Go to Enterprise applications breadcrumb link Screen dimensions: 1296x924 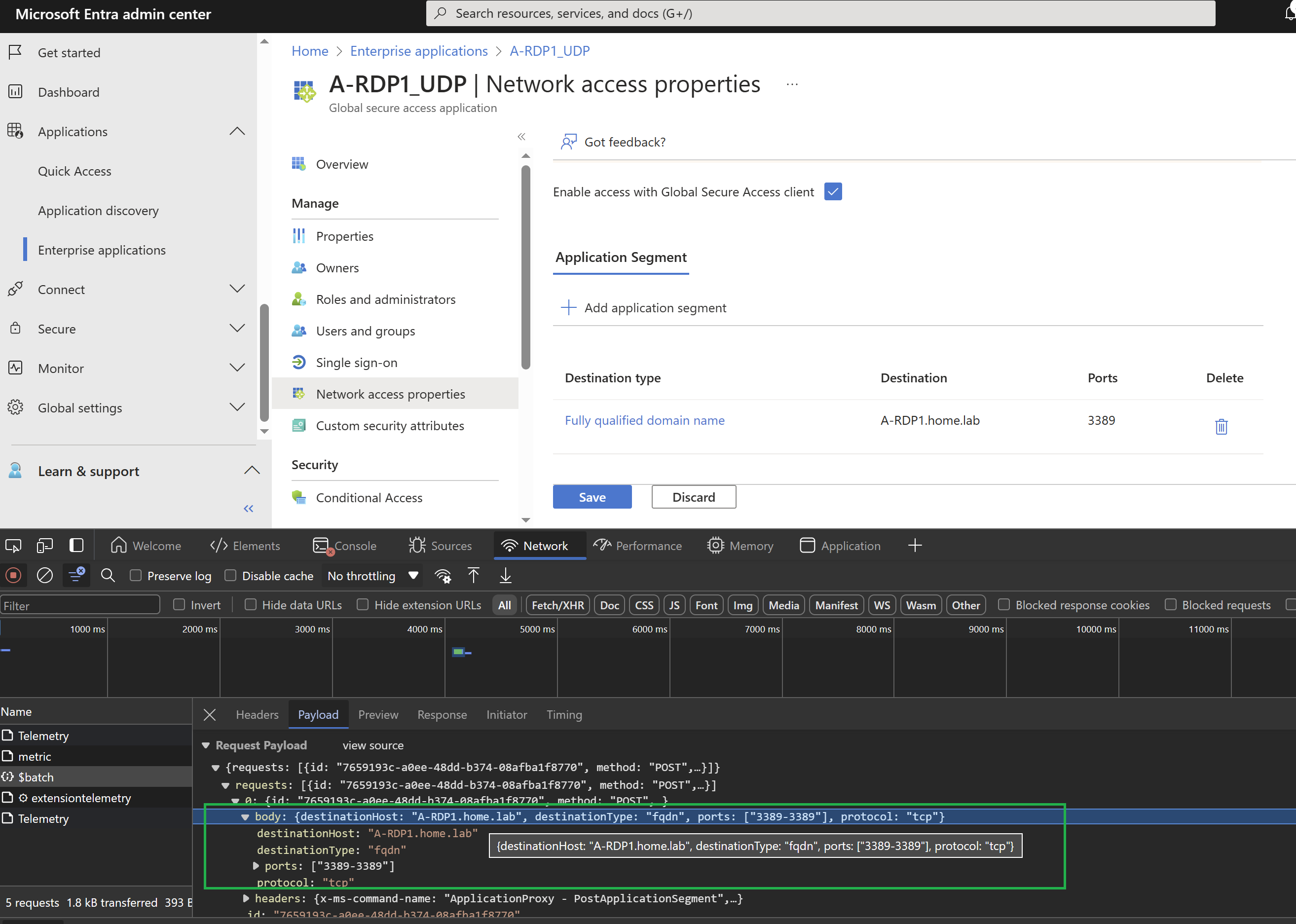(x=419, y=51)
